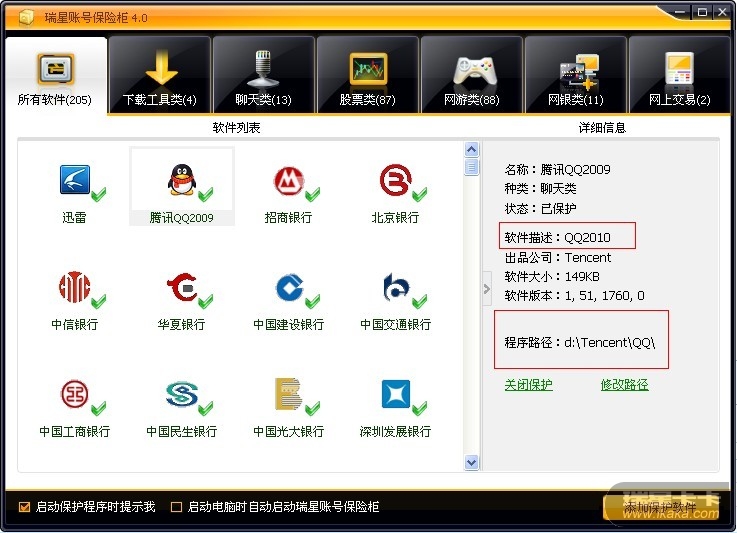Collapse the details panel with the side arrow
This screenshot has width=737, height=533.
(487, 289)
